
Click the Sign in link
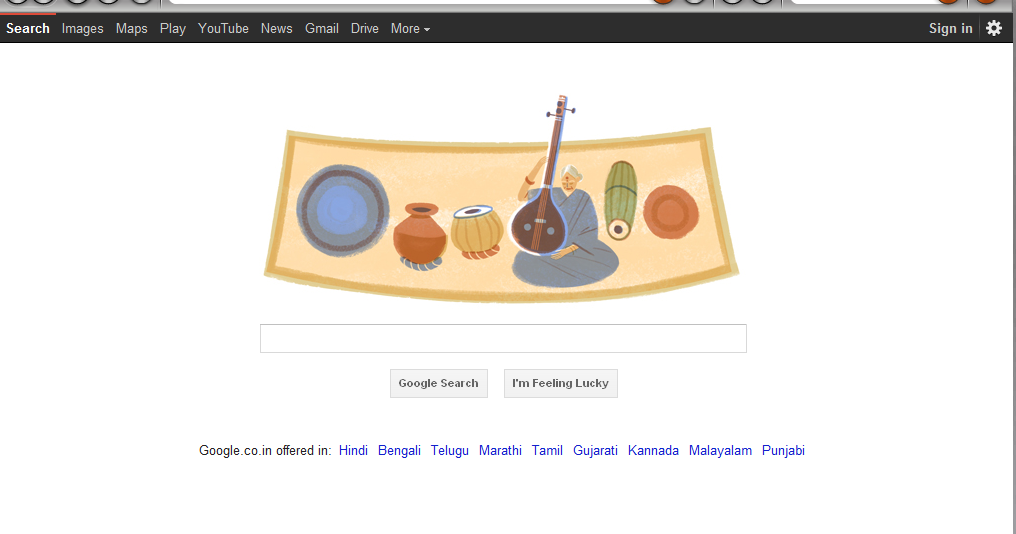click(950, 29)
